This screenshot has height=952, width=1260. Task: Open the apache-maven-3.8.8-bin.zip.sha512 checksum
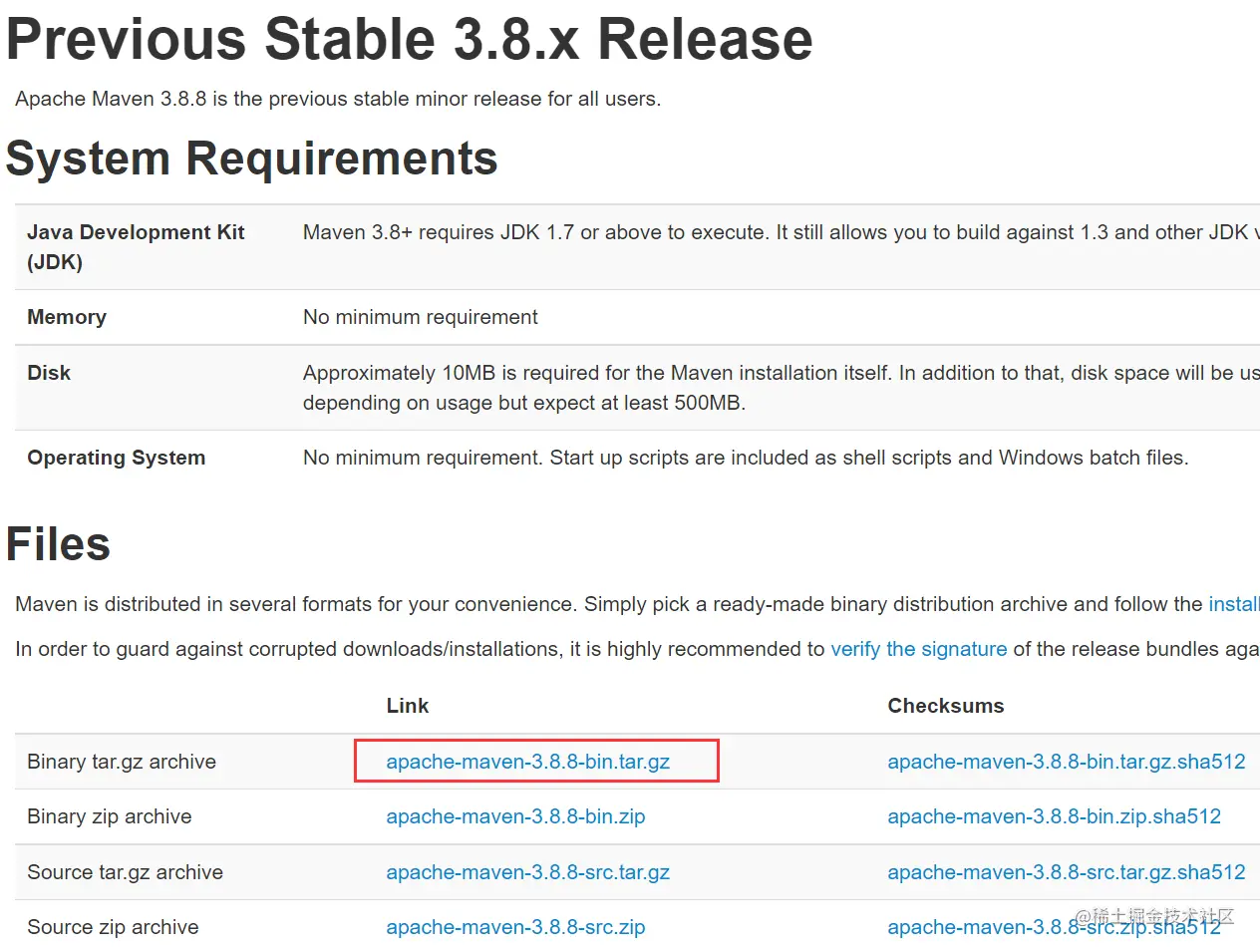click(1054, 816)
